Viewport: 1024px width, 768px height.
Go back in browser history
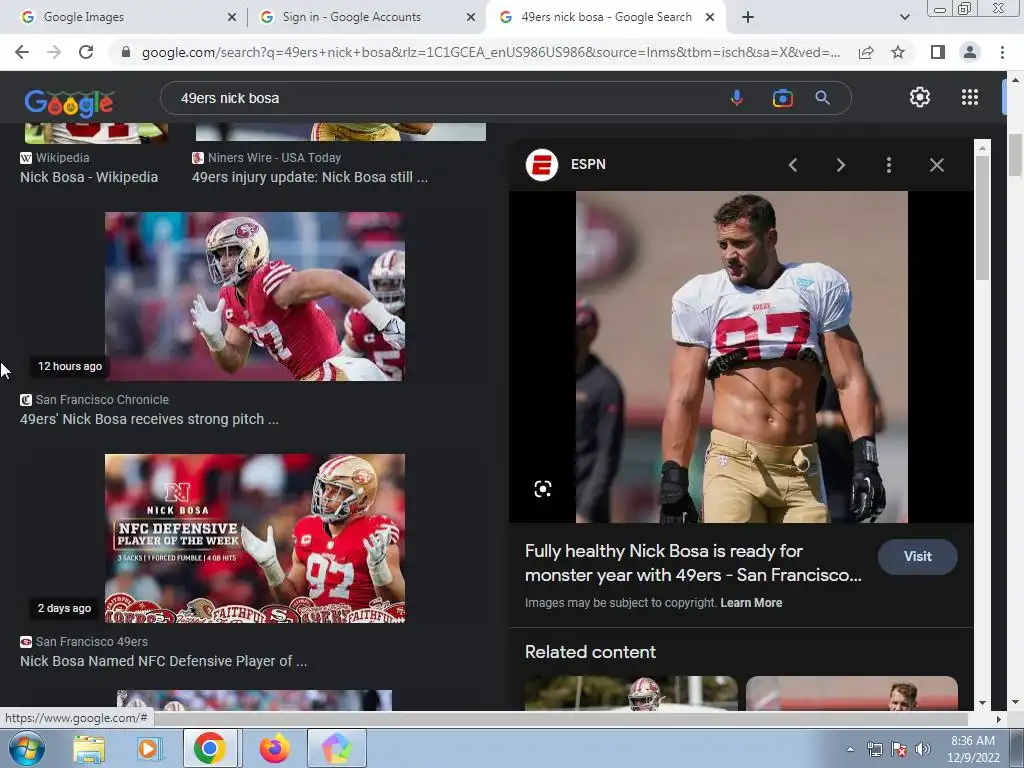22,52
